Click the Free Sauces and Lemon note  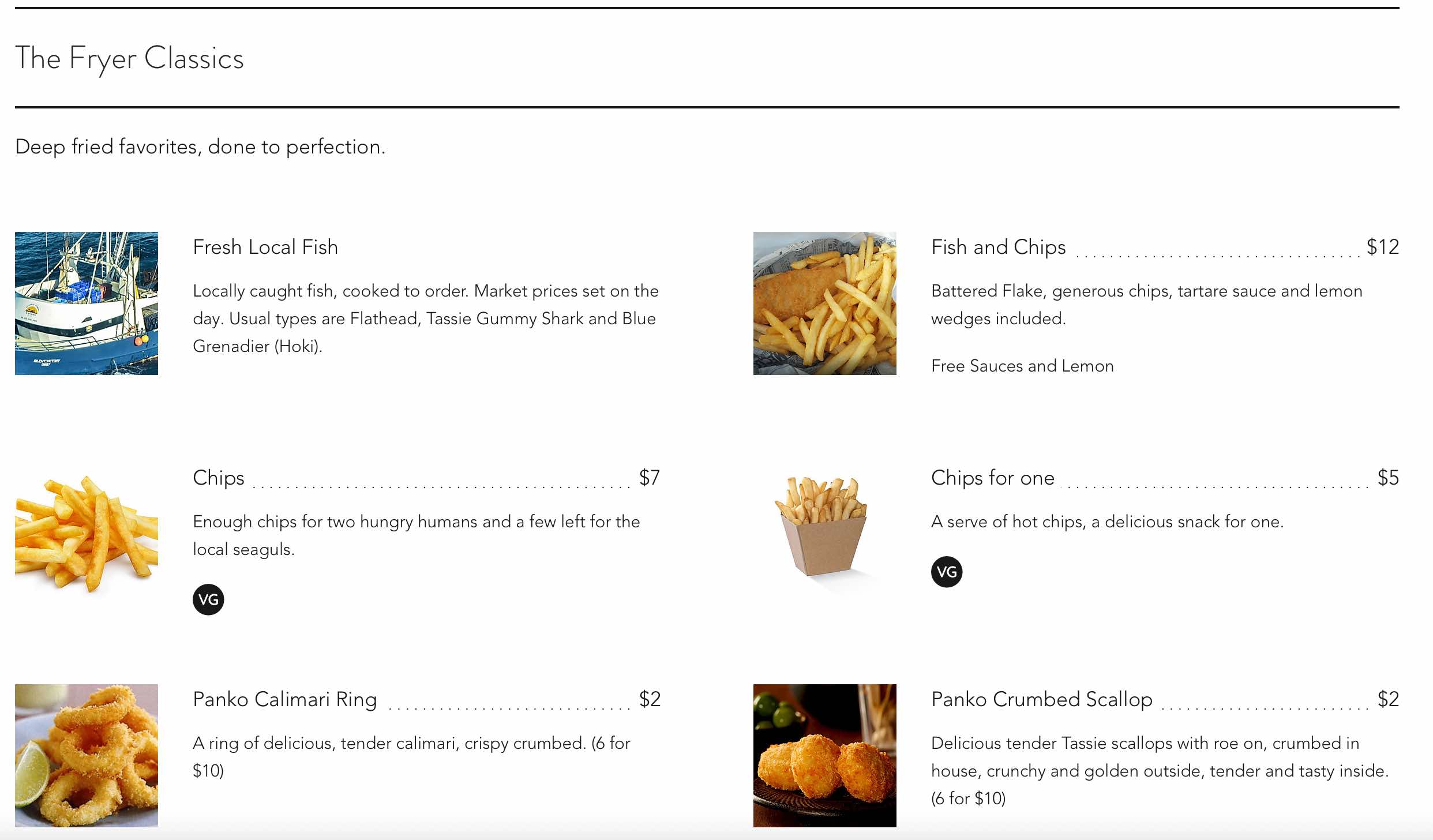1022,366
